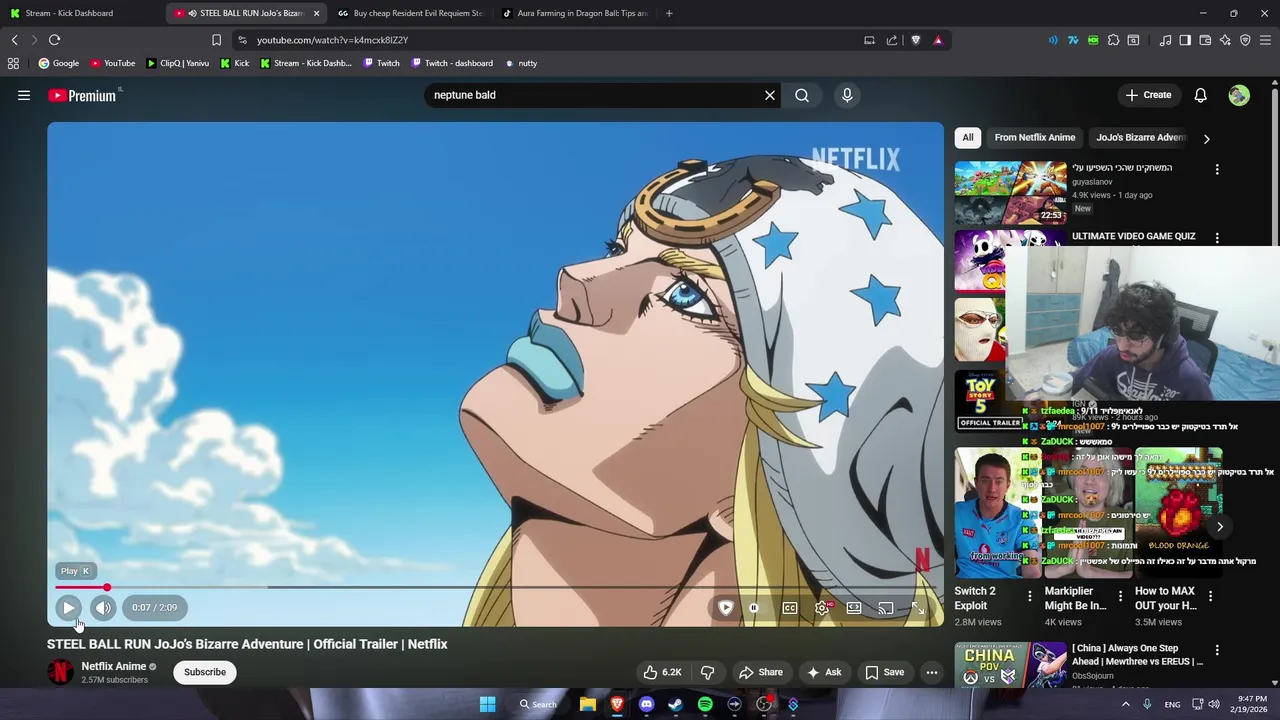Open Brave Wallet icon

[x=1205, y=40]
